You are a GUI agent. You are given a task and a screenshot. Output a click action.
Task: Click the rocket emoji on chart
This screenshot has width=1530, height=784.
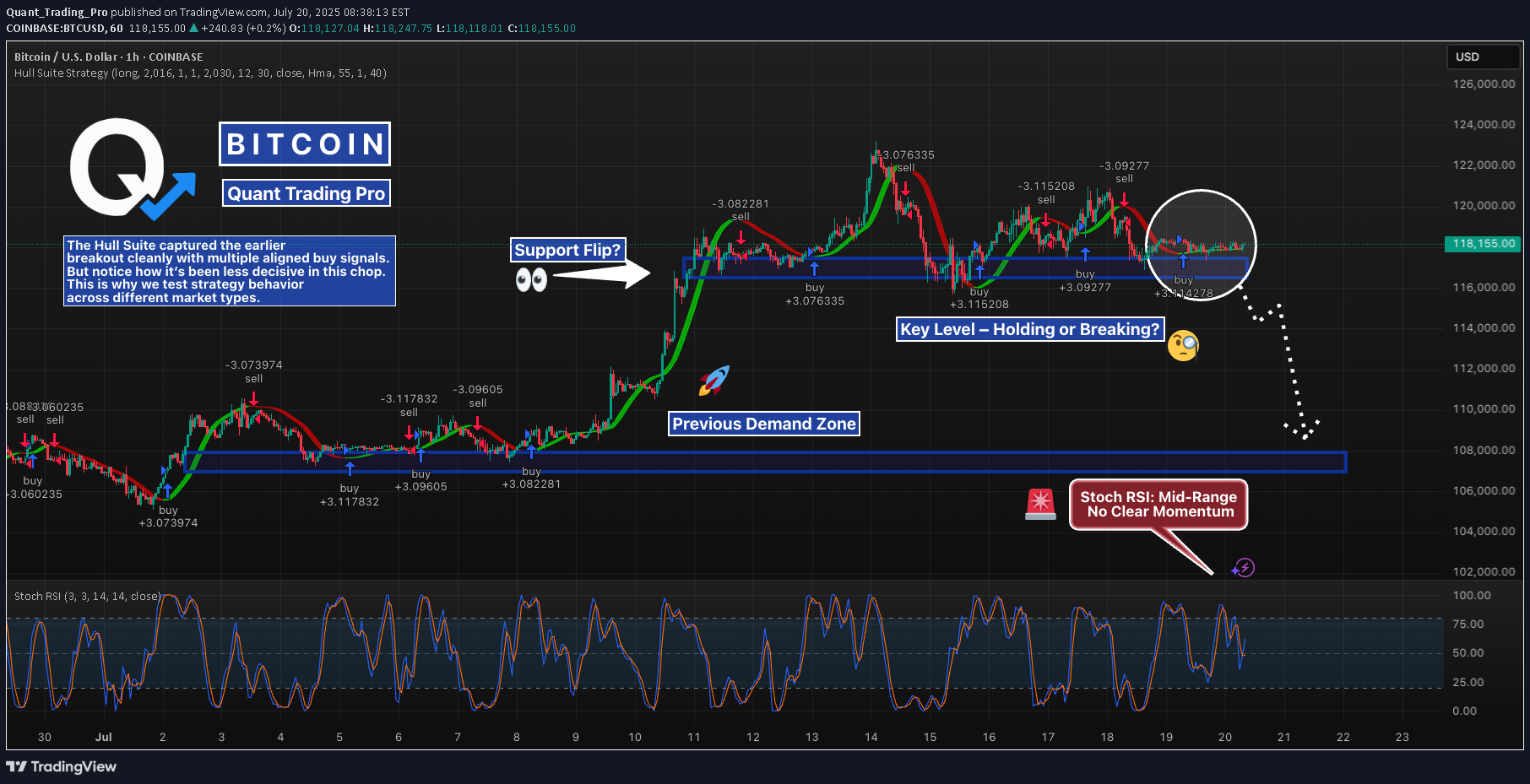tap(714, 381)
